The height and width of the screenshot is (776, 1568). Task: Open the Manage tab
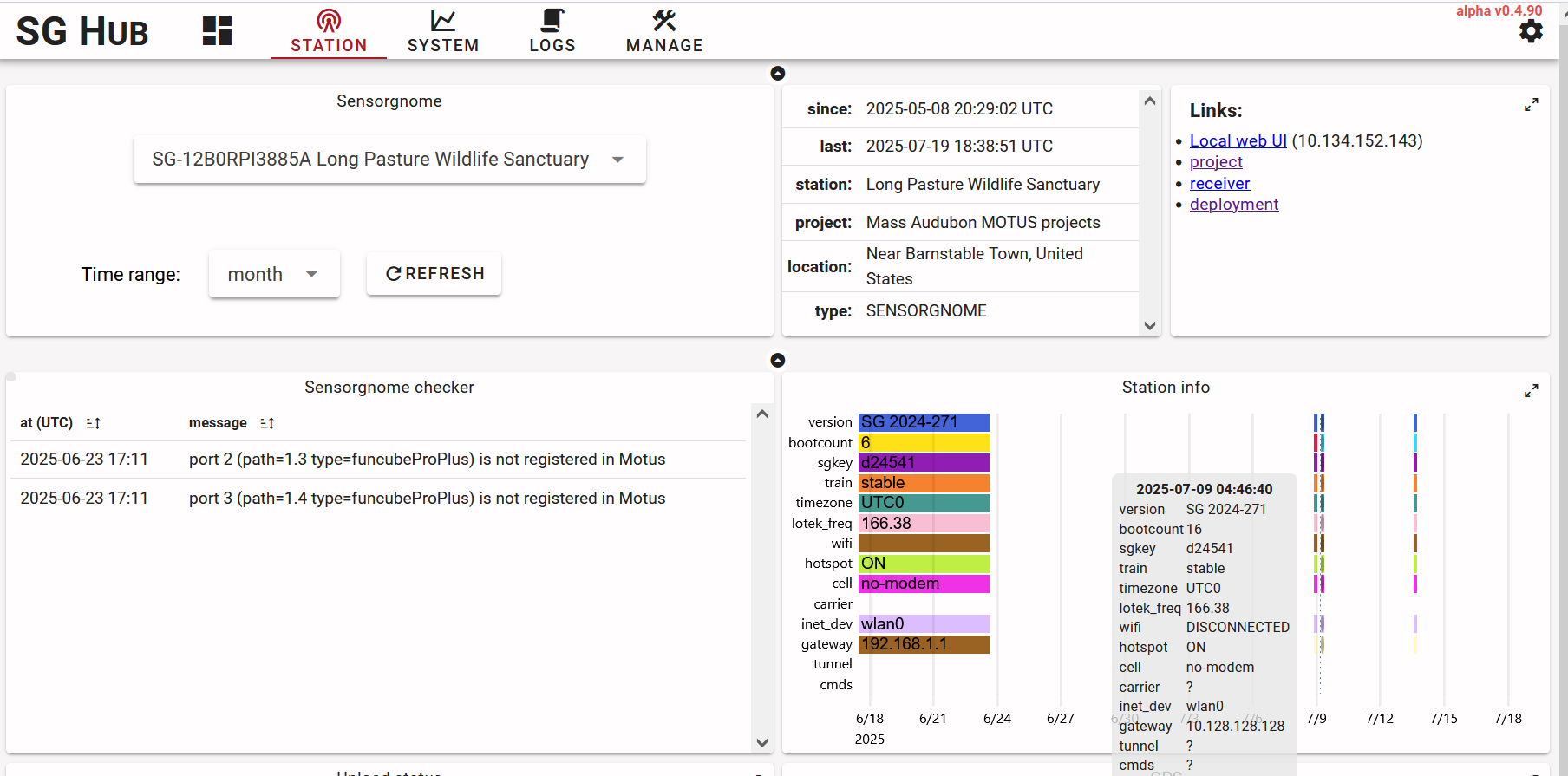pyautogui.click(x=664, y=32)
